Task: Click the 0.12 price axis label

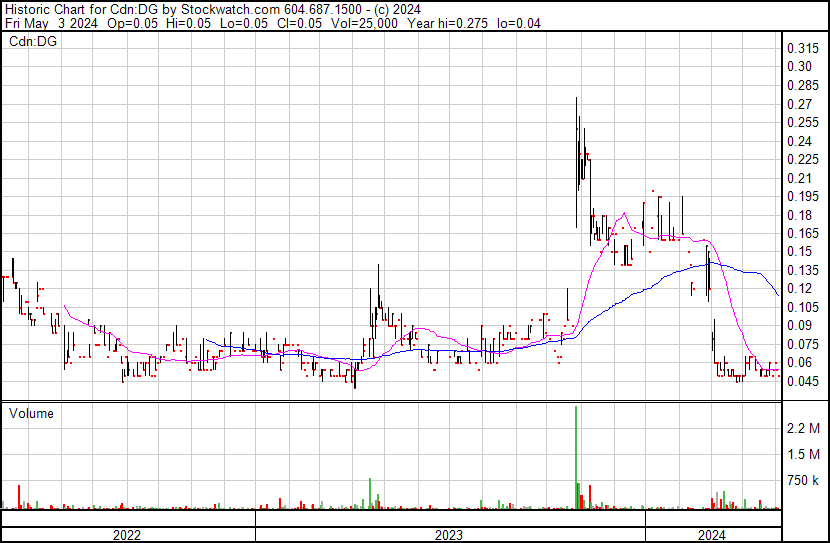Action: coord(799,288)
